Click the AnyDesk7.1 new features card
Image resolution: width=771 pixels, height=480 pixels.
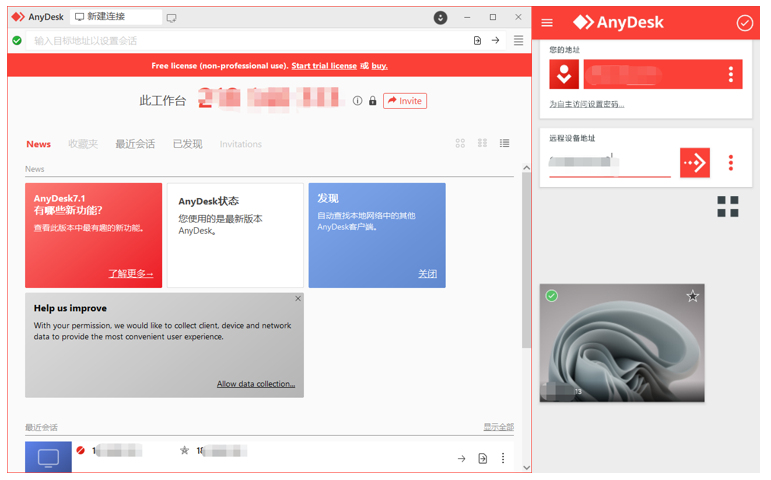[93, 235]
